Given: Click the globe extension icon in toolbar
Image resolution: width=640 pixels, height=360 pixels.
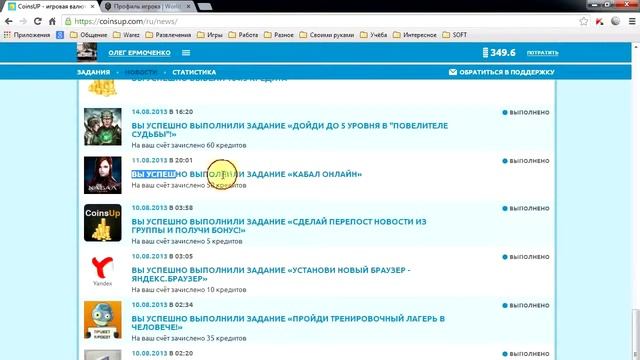Looking at the screenshot, I should tap(616, 21).
